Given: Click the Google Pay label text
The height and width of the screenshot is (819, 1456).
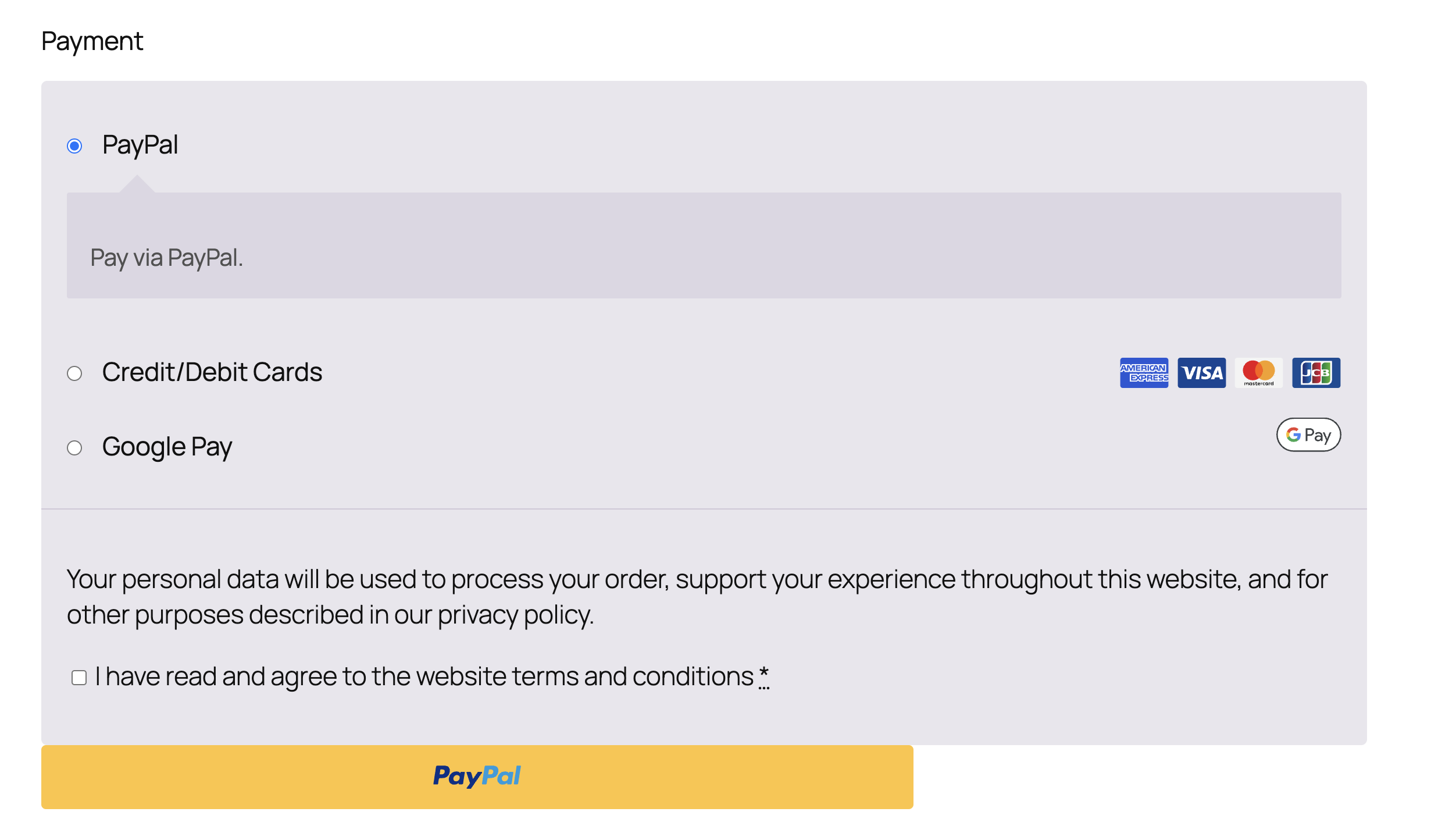Looking at the screenshot, I should point(167,447).
